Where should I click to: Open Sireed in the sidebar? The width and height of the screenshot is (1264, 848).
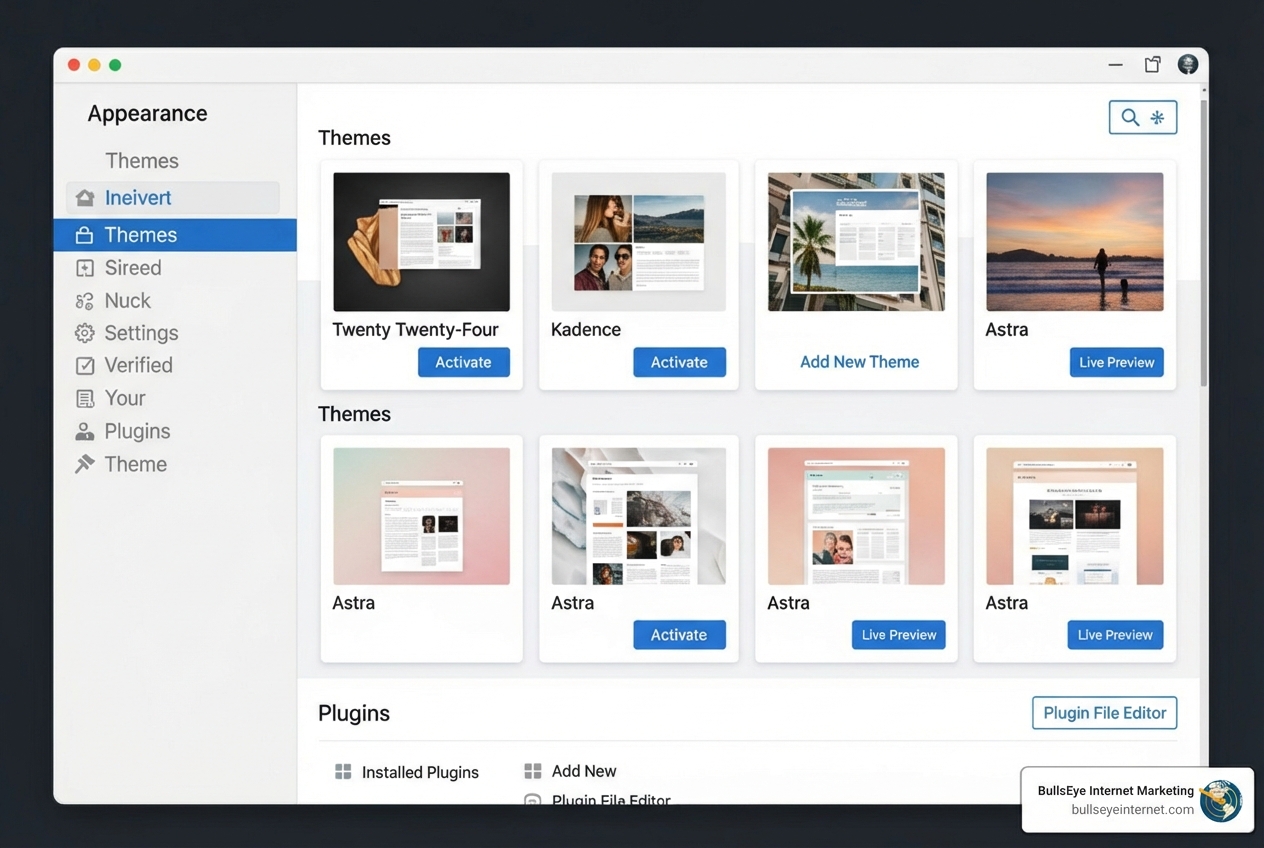[x=133, y=268]
